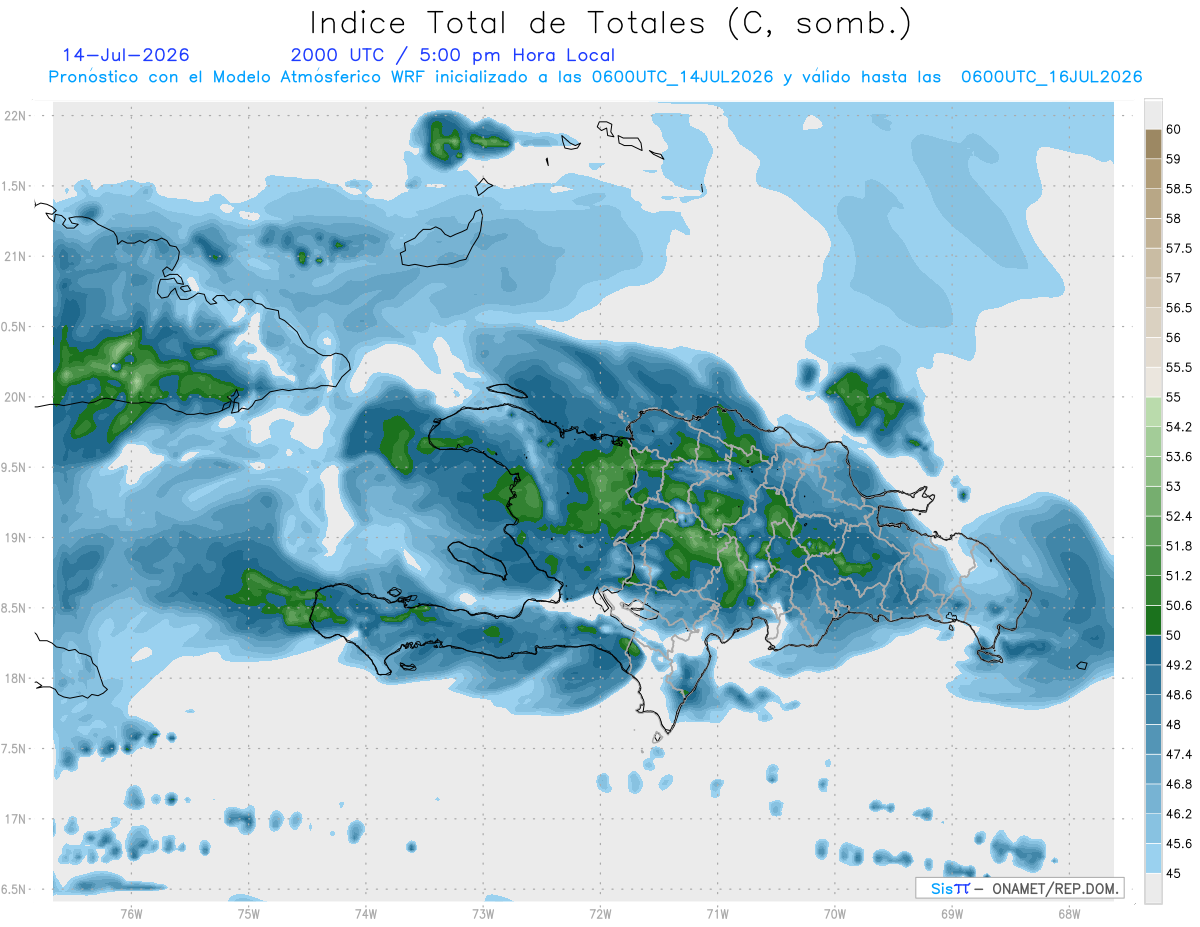Screen dimensions: 1200x927
Task: Click the "76W" longitude label
Action: pyautogui.click(x=131, y=914)
